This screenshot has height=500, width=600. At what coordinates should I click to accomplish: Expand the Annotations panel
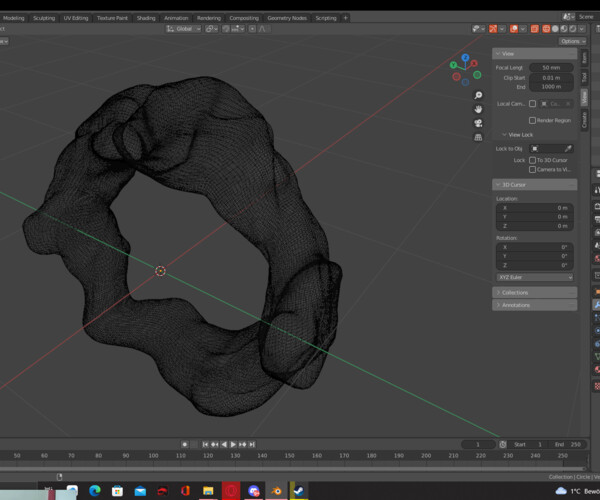[535, 305]
